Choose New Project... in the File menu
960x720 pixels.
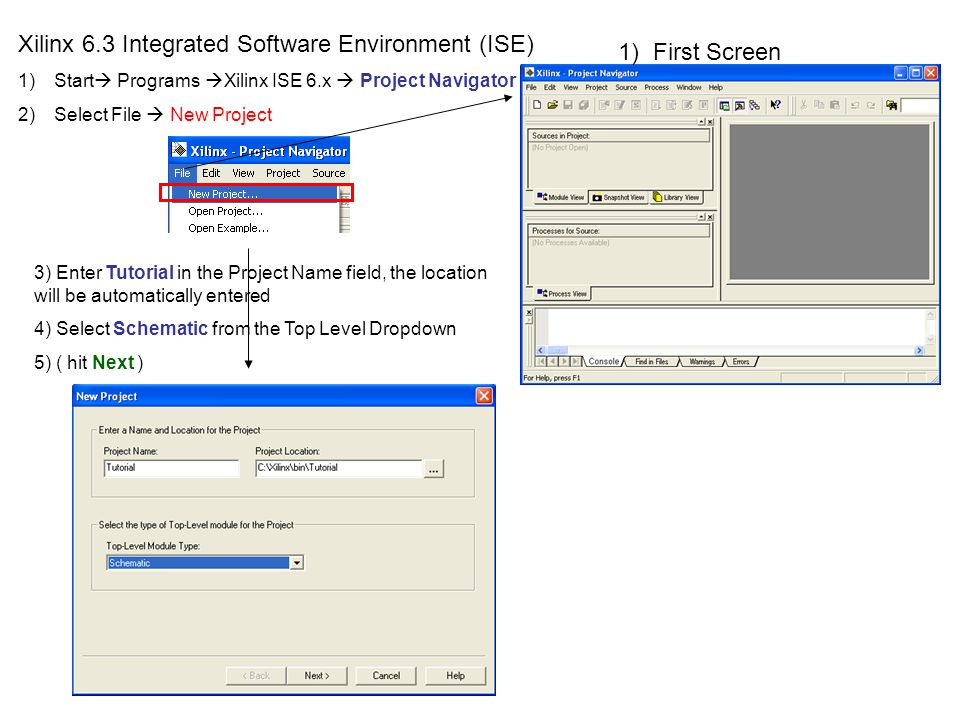(x=254, y=193)
